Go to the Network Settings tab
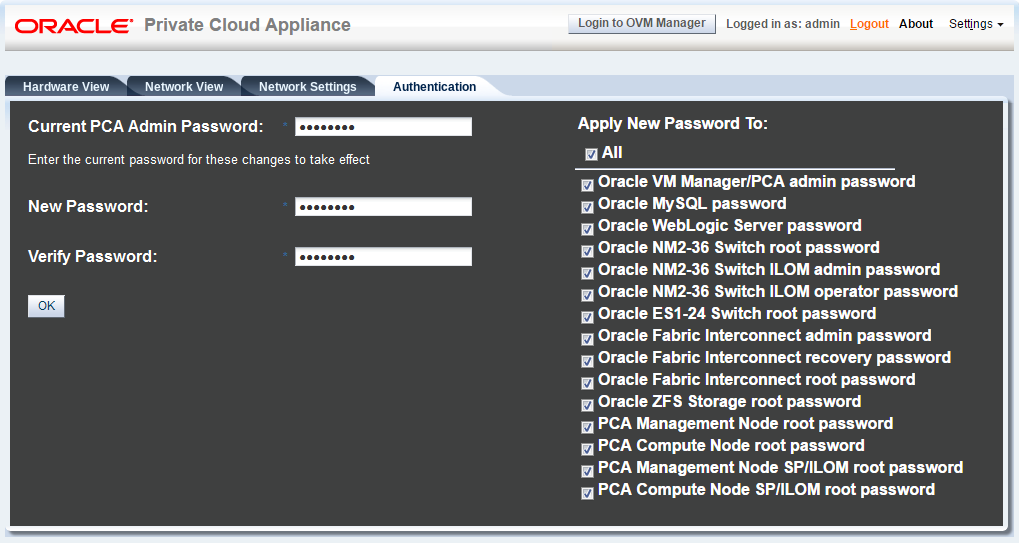This screenshot has width=1019, height=543. pyautogui.click(x=307, y=87)
